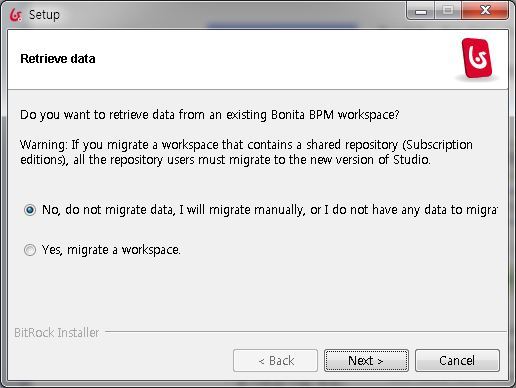
Task: Click the red Bonita BPM logo in header
Action: coord(477,59)
